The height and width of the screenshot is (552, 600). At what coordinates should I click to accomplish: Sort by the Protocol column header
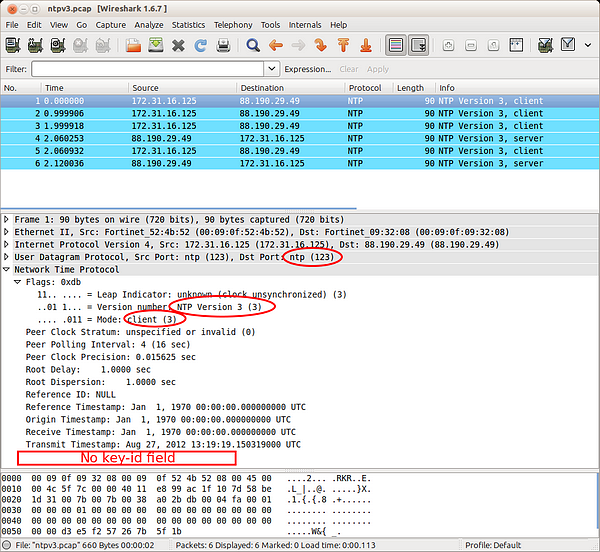point(369,88)
